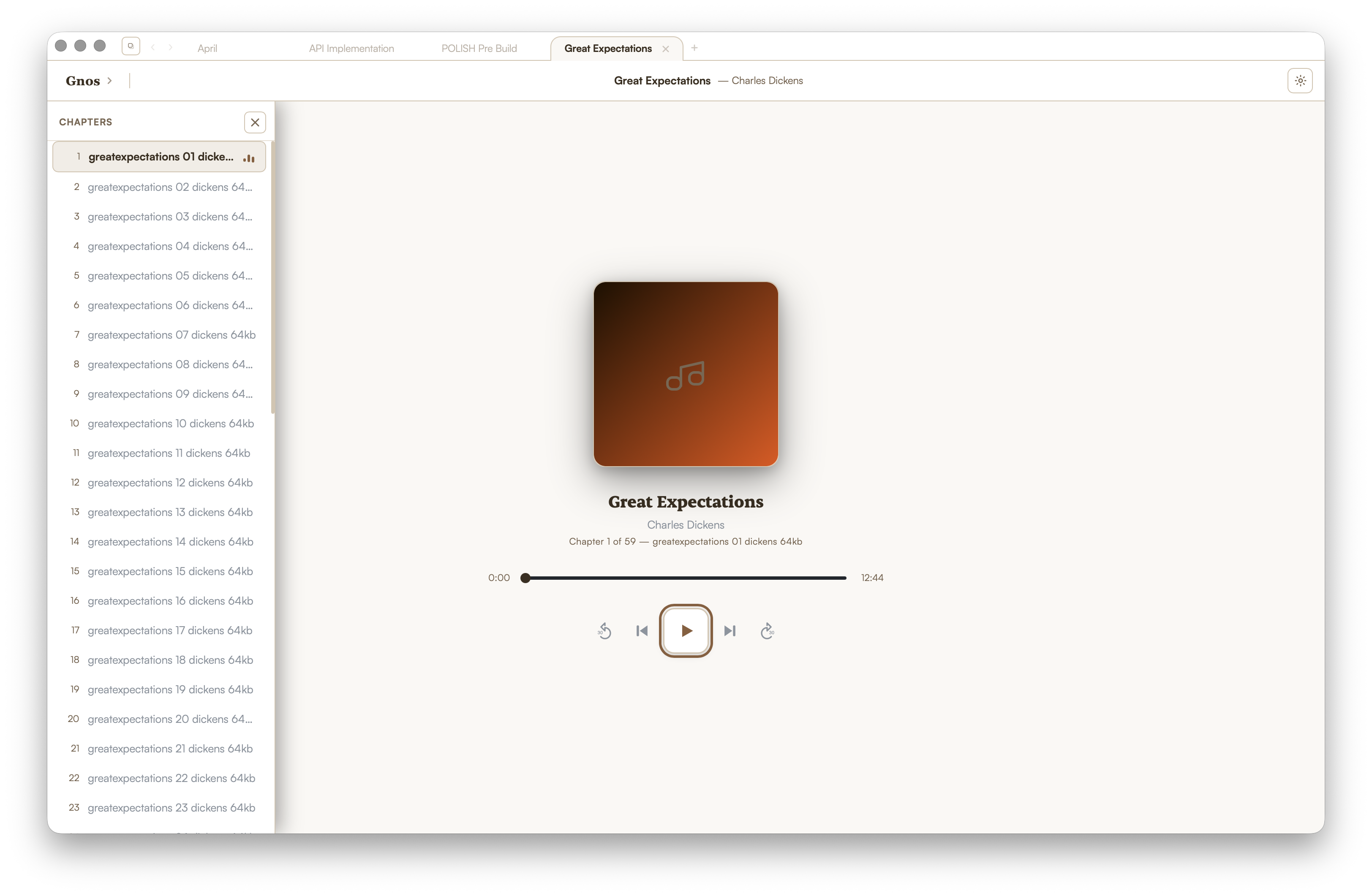Click the album cover artwork
The width and height of the screenshot is (1372, 896).
pos(686,374)
